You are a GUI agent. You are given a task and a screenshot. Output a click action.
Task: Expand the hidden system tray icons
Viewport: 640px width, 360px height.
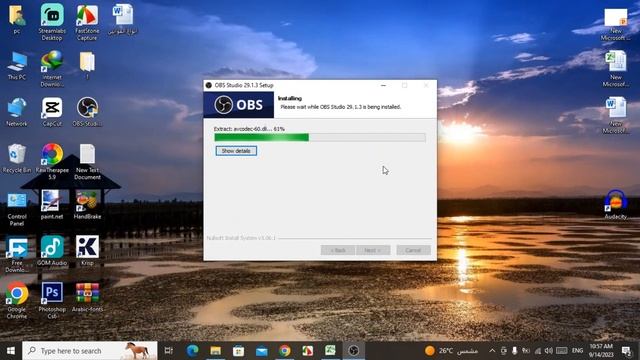492,351
